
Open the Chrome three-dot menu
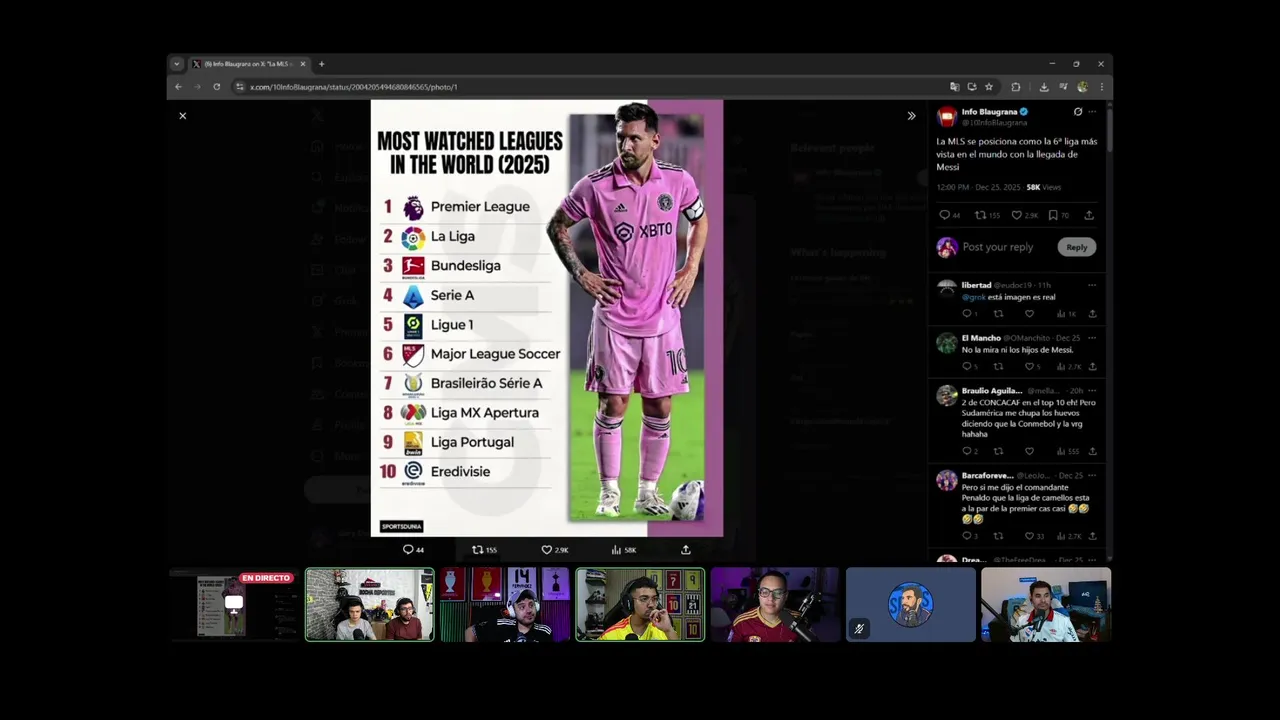click(x=1101, y=87)
